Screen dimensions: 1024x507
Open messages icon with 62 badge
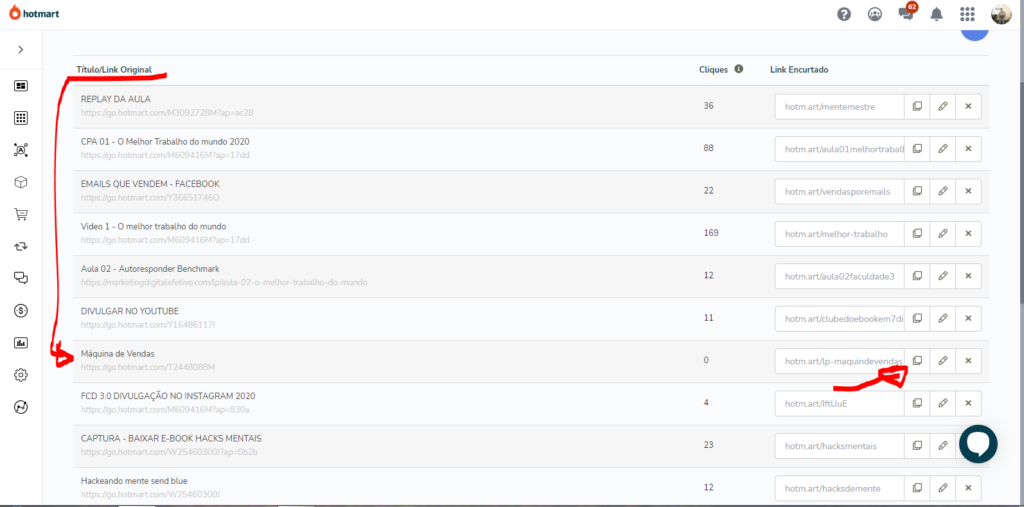coord(906,14)
